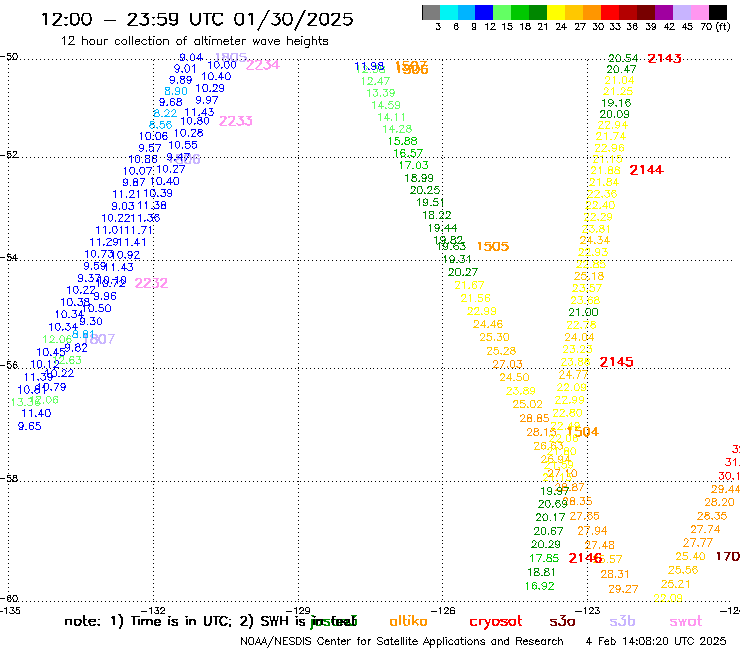Screen dimensions: 740x650
Task: Click the swot pass time label 2232
Action: click(151, 283)
